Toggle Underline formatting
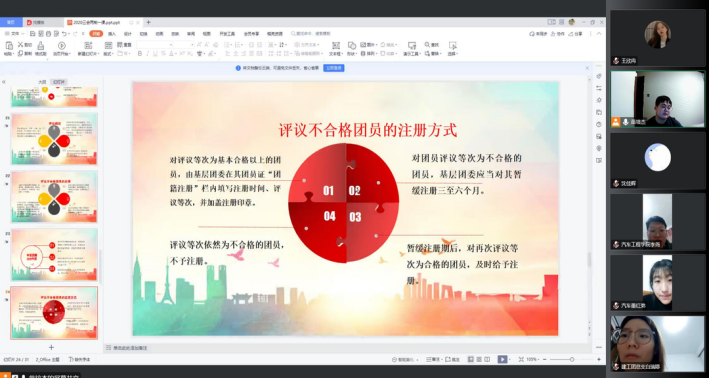This screenshot has height=378, width=709. pos(155,53)
